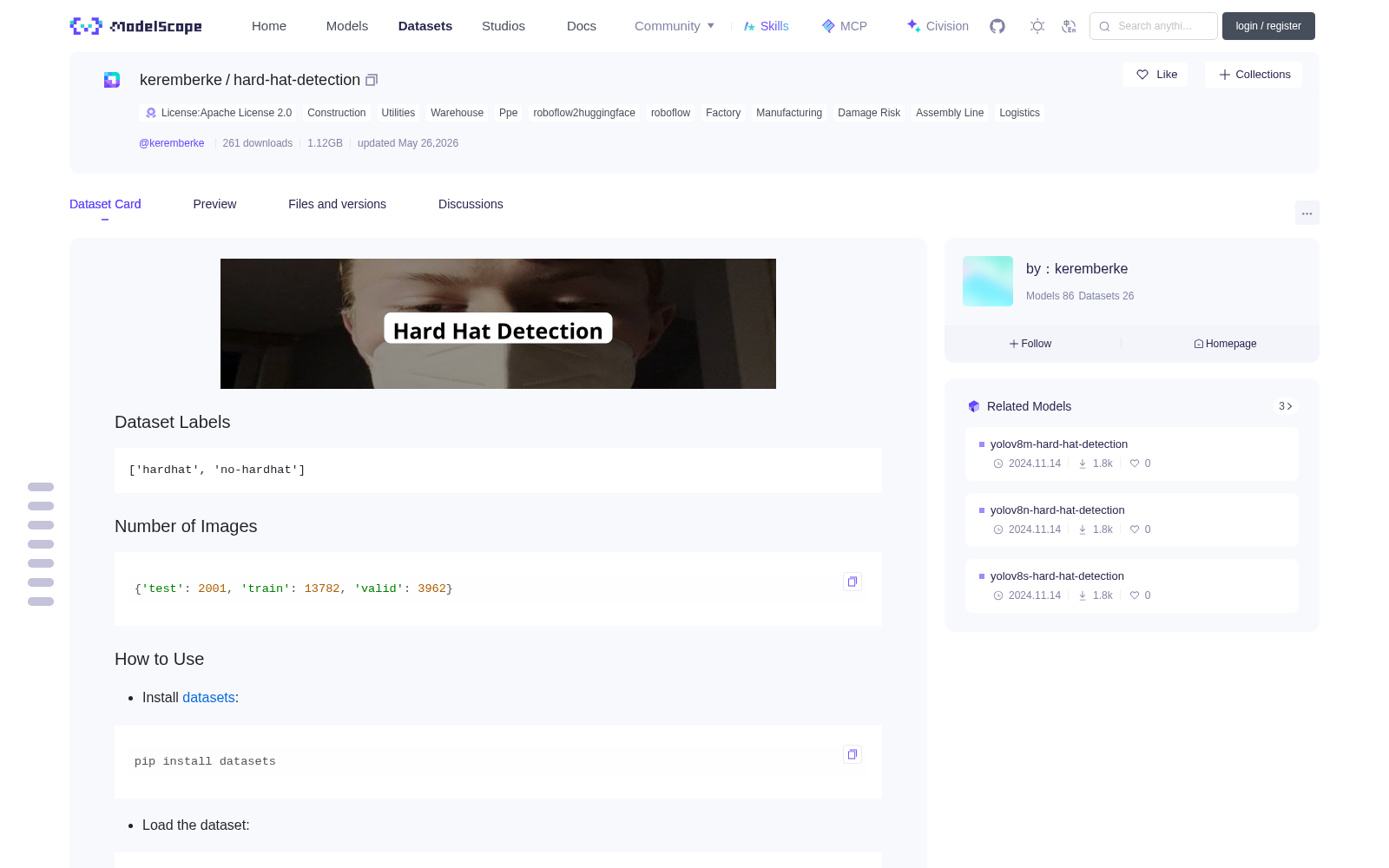The width and height of the screenshot is (1389, 868).
Task: Expand Related Models list arrow
Action: point(1286,406)
